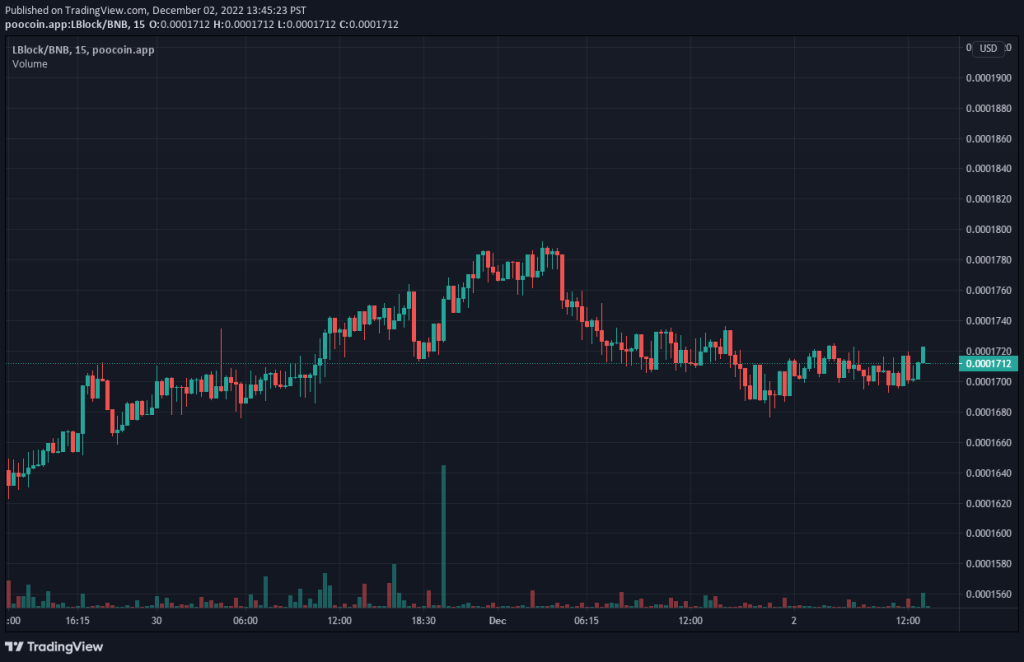Select the 30 date marker on time axis

click(x=157, y=620)
